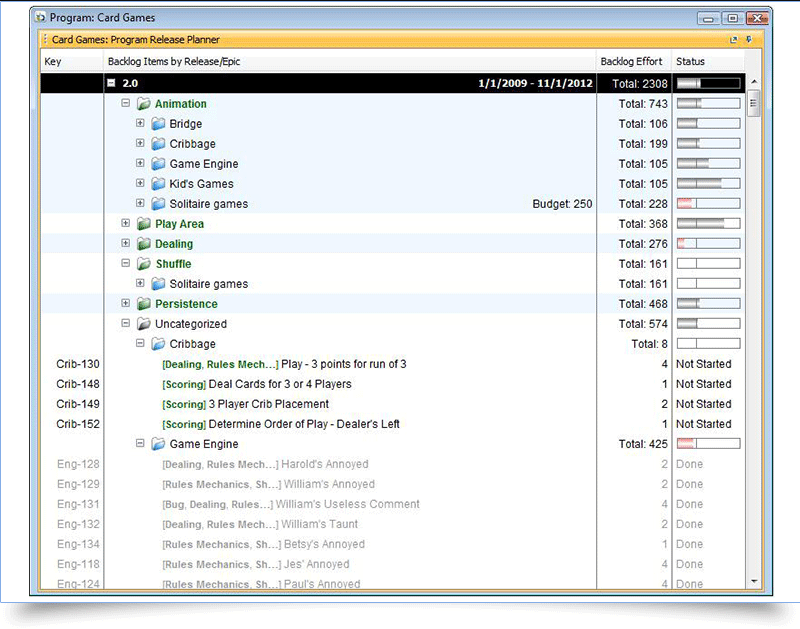Click the blue Bridge folder icon

click(x=158, y=124)
